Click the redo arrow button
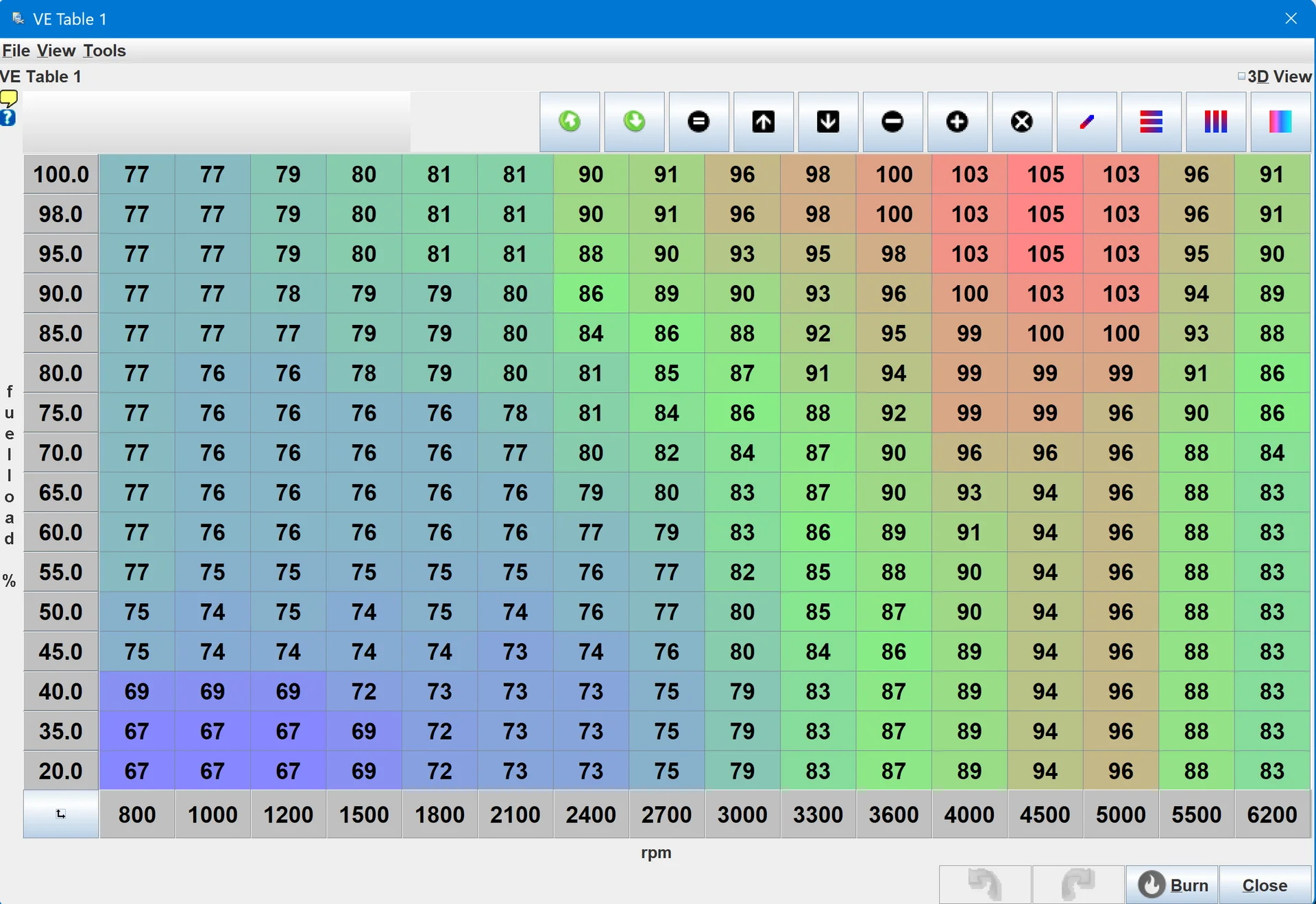Viewport: 1316px width, 904px height. tap(1078, 884)
